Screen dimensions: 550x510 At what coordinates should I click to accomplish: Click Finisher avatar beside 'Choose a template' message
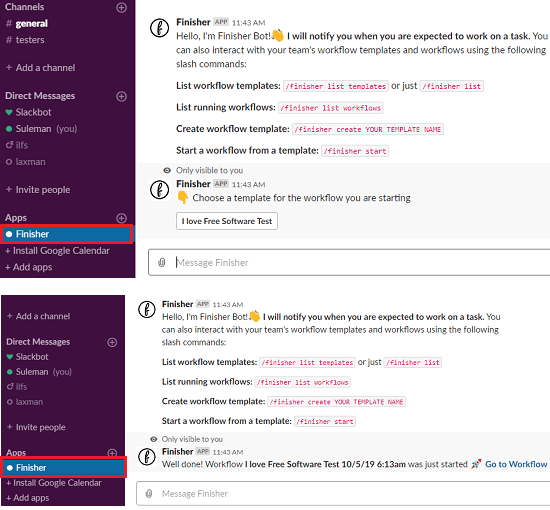[160, 190]
